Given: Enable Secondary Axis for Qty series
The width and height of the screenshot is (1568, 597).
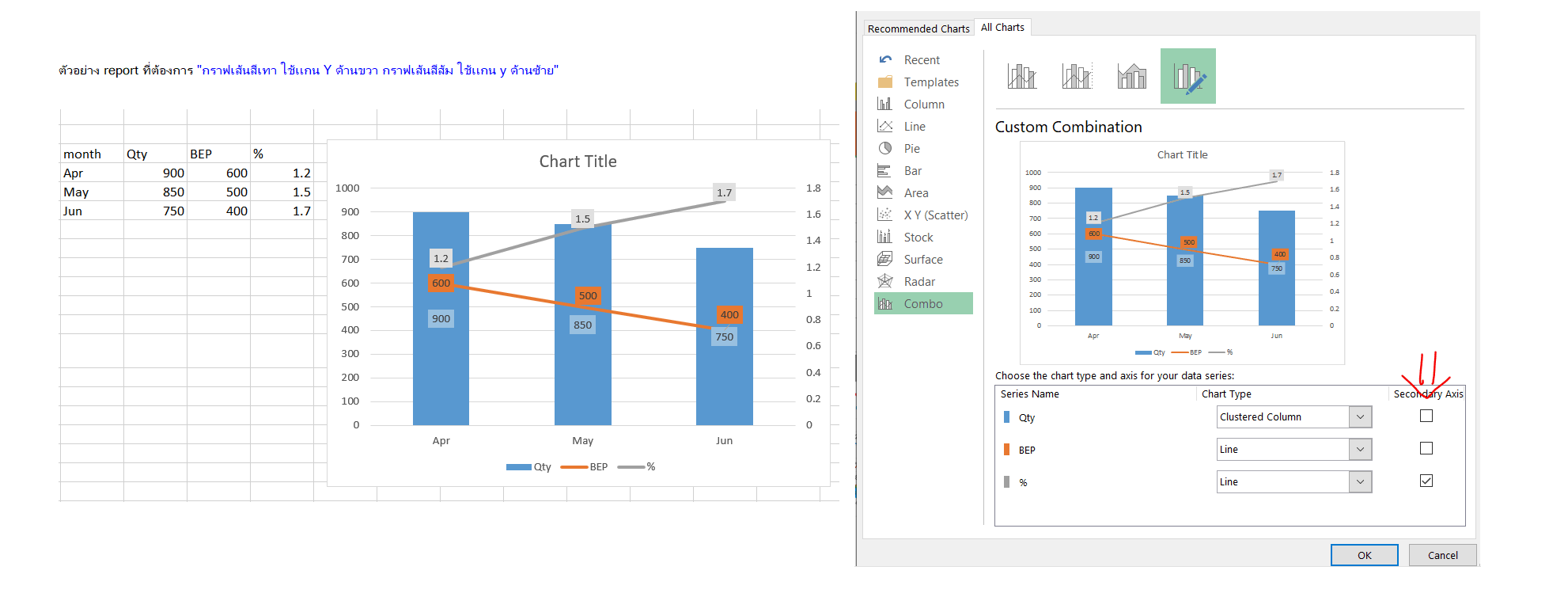Looking at the screenshot, I should coord(1426,416).
